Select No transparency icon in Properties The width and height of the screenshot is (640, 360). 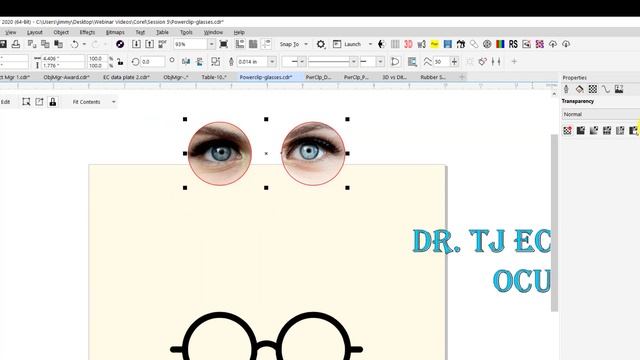click(567, 131)
